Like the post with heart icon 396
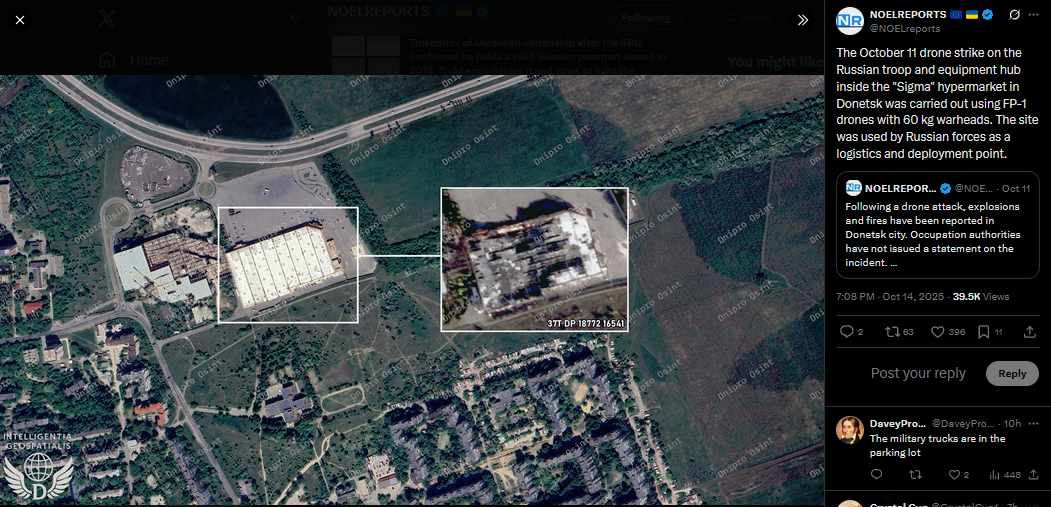This screenshot has width=1051, height=507. [938, 331]
